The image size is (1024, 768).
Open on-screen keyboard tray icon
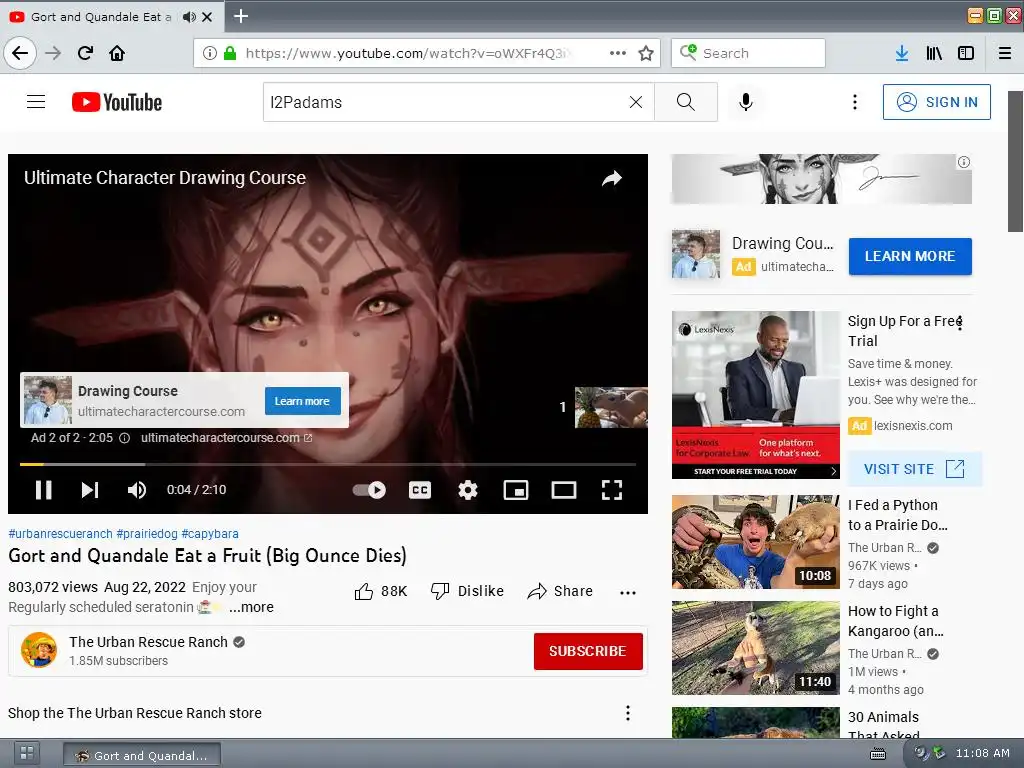click(x=878, y=754)
